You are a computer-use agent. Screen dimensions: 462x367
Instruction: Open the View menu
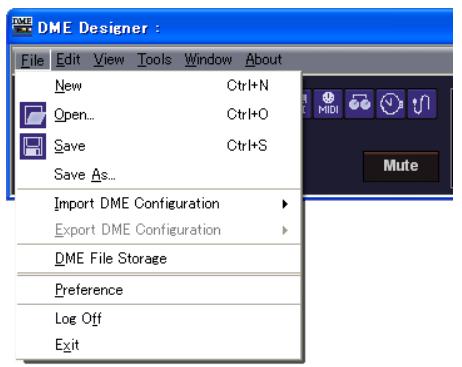tap(109, 60)
